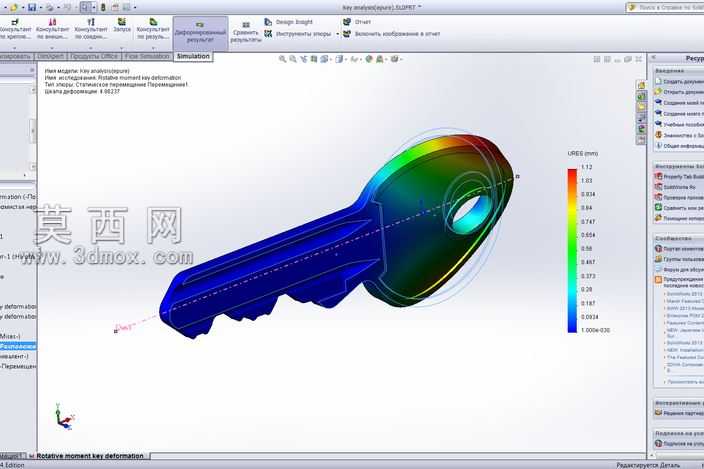Open Консультант по соединениям advisor
Screen dimensions: 704x469
91,29
